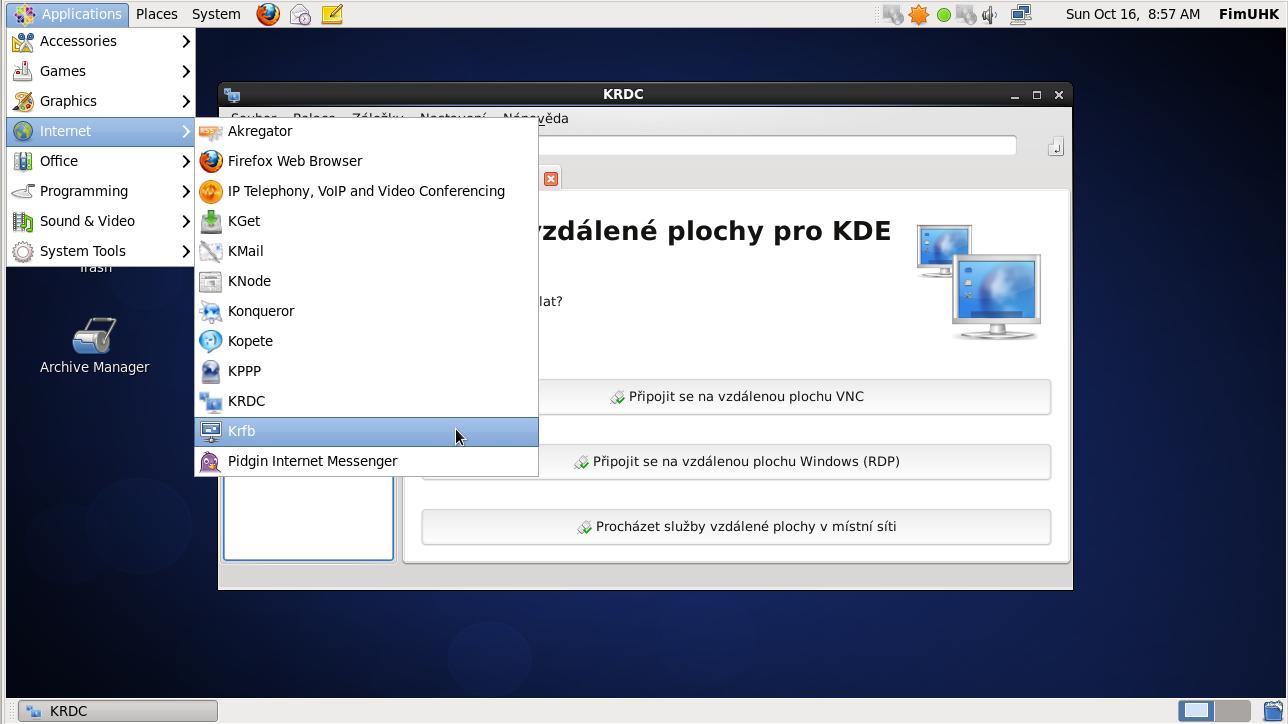1288x724 pixels.
Task: Expand the Games category
Action: coord(101,71)
